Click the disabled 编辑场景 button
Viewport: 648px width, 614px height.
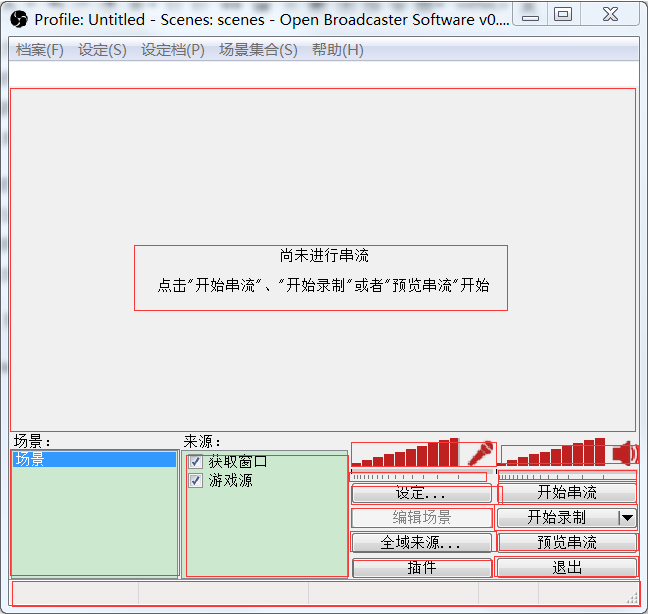pyautogui.click(x=422, y=517)
